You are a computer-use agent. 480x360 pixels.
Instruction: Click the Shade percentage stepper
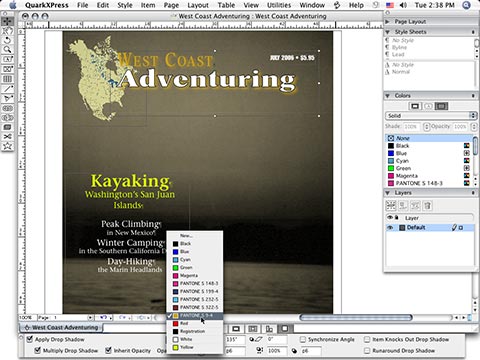point(427,127)
